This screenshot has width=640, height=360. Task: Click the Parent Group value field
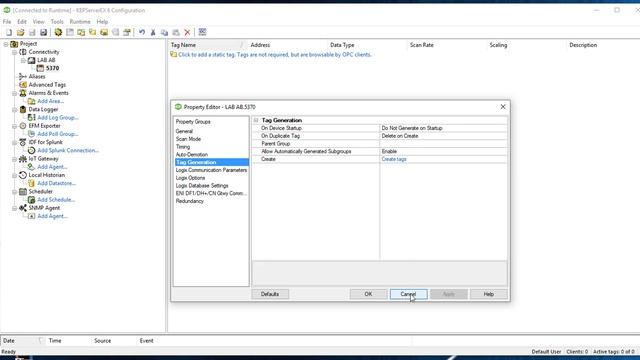coord(444,144)
